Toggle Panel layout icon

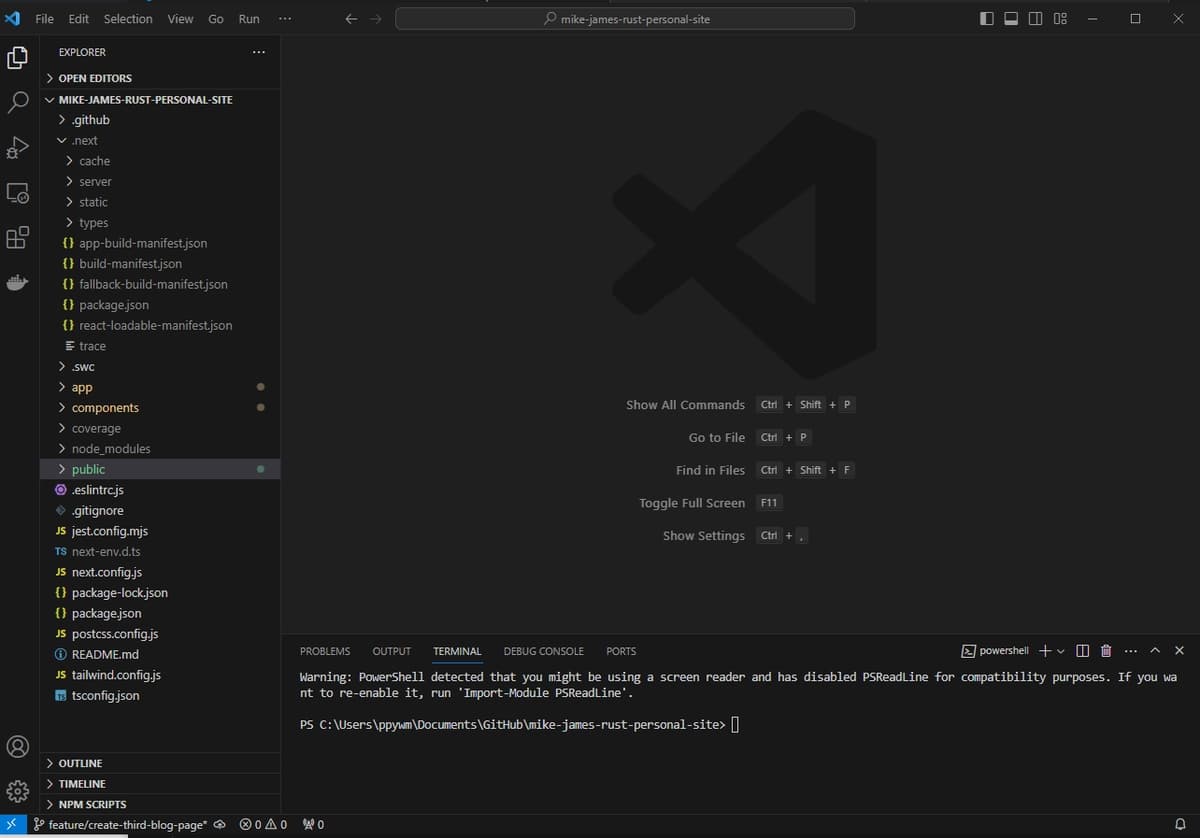1011,19
